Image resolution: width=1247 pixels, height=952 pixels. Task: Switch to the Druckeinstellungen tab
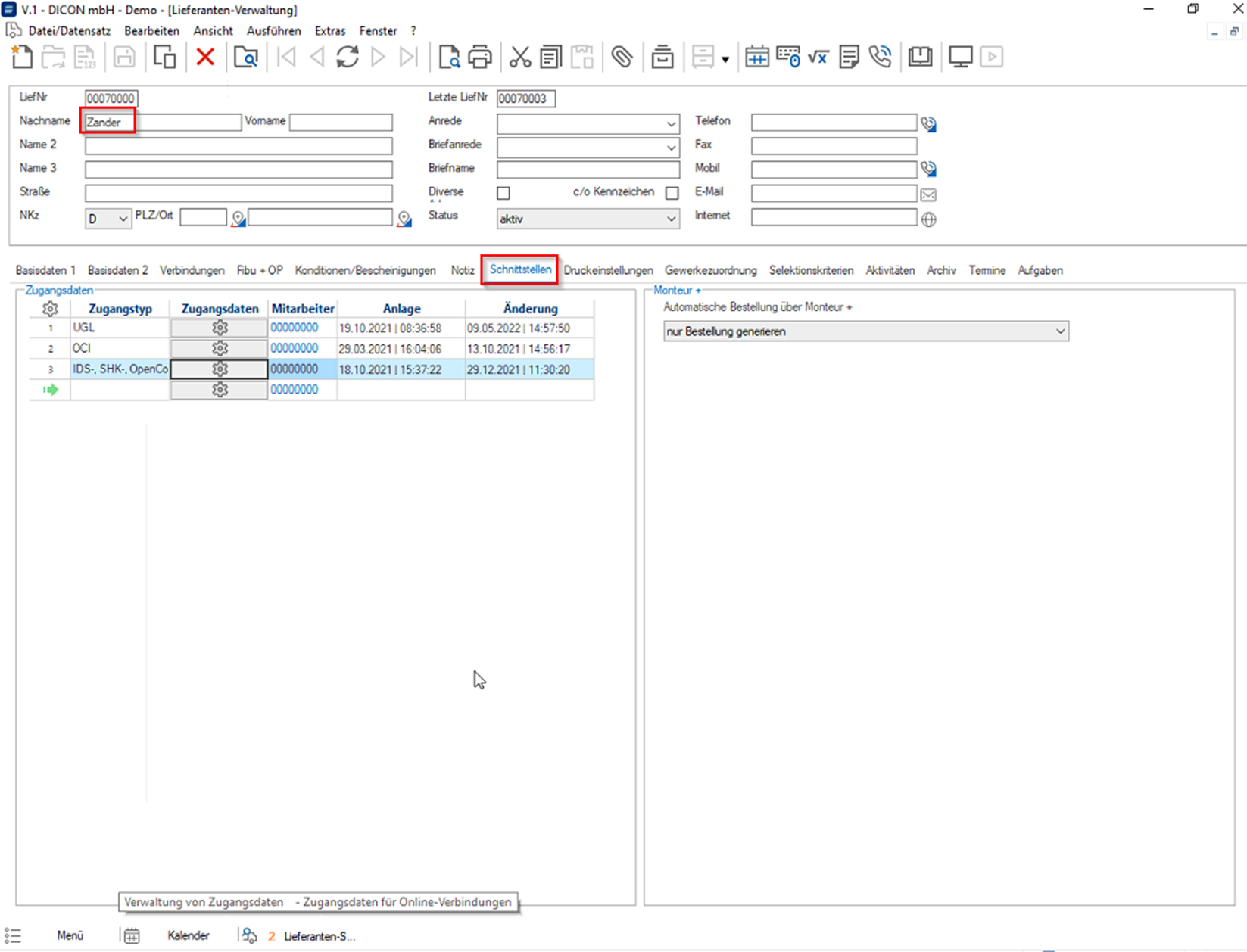608,271
